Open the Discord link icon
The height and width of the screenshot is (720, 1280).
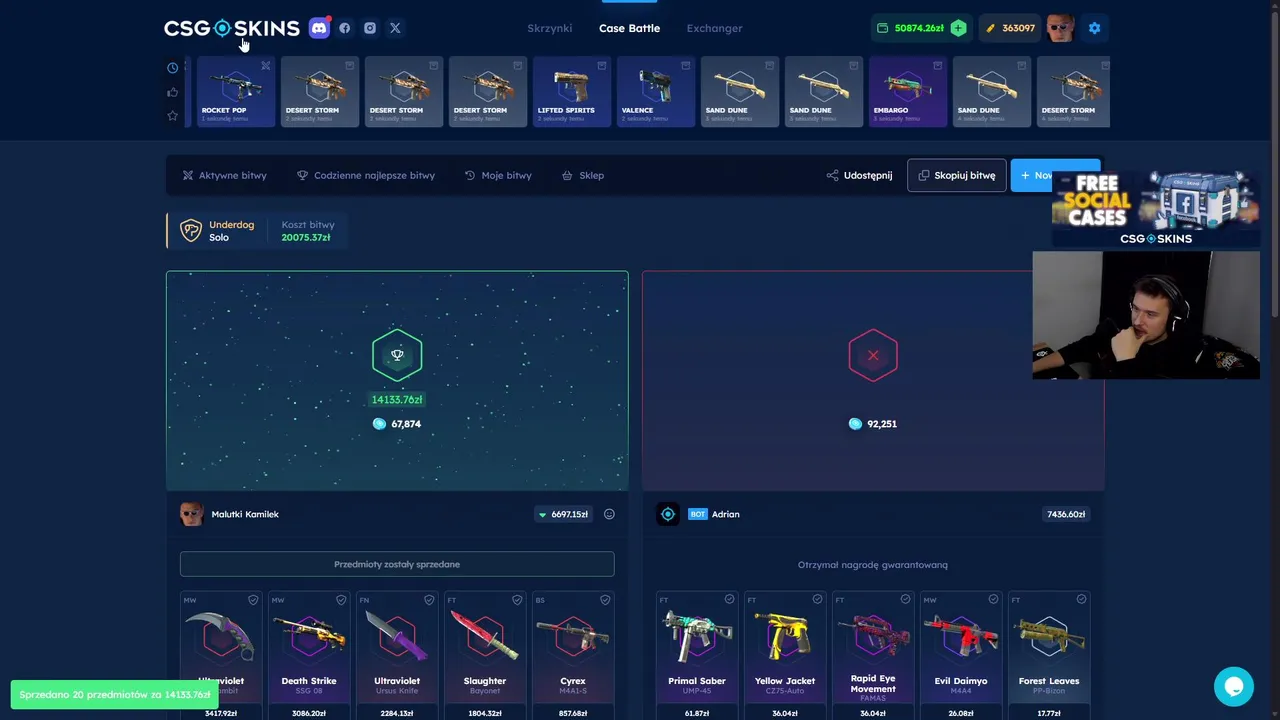coord(319,28)
